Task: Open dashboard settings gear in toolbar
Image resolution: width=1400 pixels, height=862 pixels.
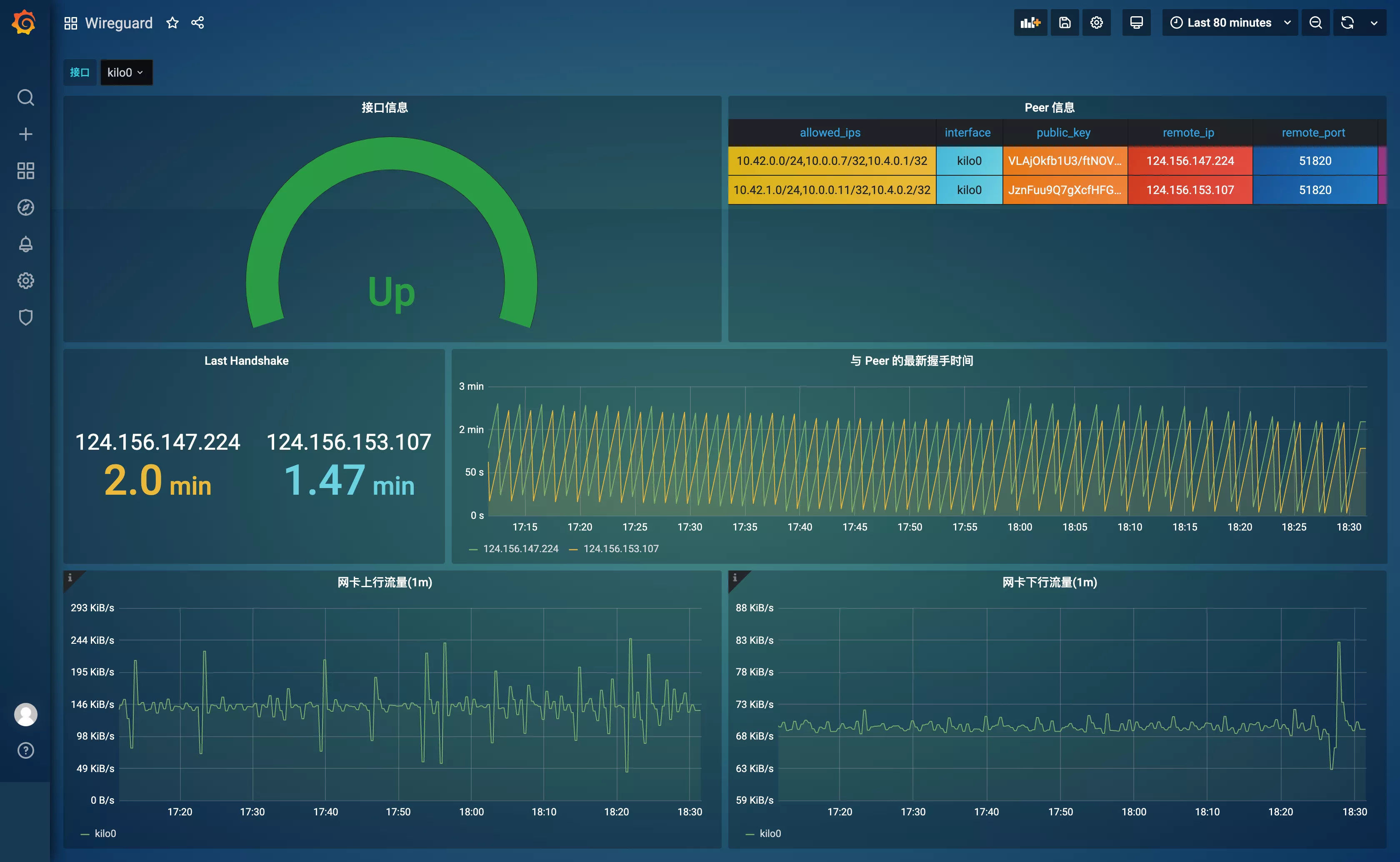Action: (x=1096, y=23)
